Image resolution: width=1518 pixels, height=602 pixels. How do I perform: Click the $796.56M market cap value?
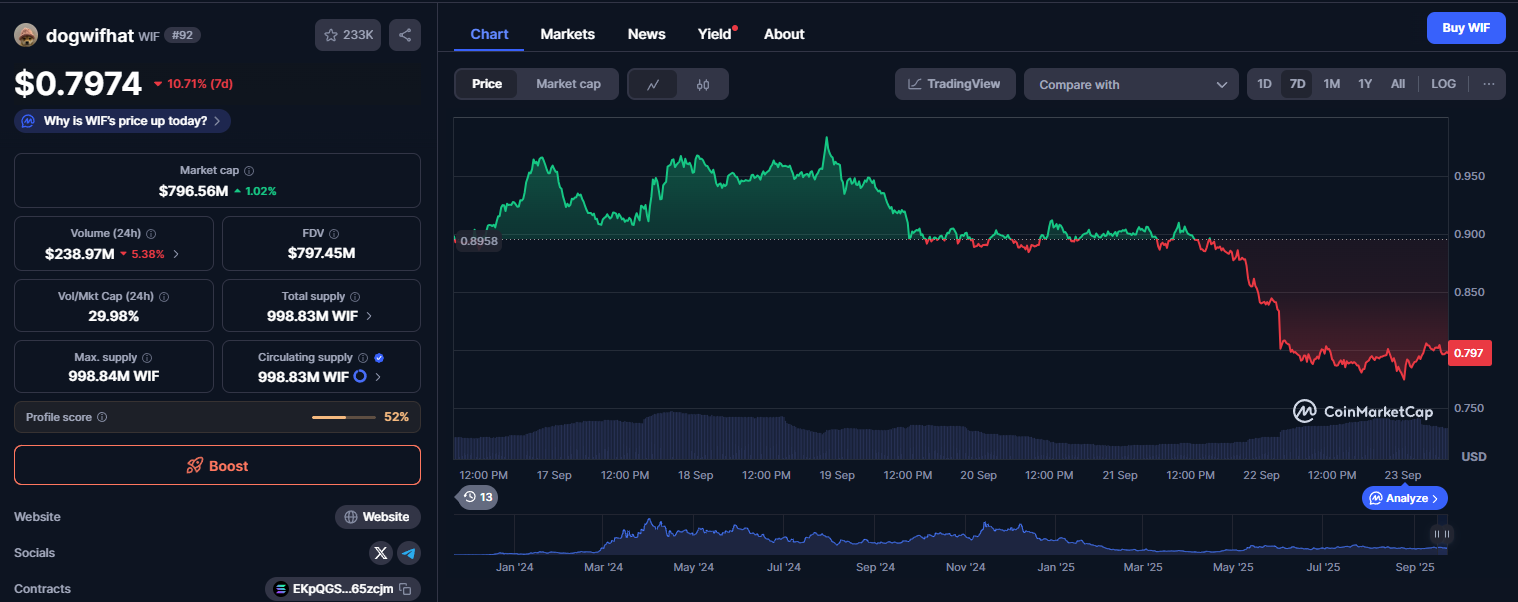pyautogui.click(x=193, y=191)
